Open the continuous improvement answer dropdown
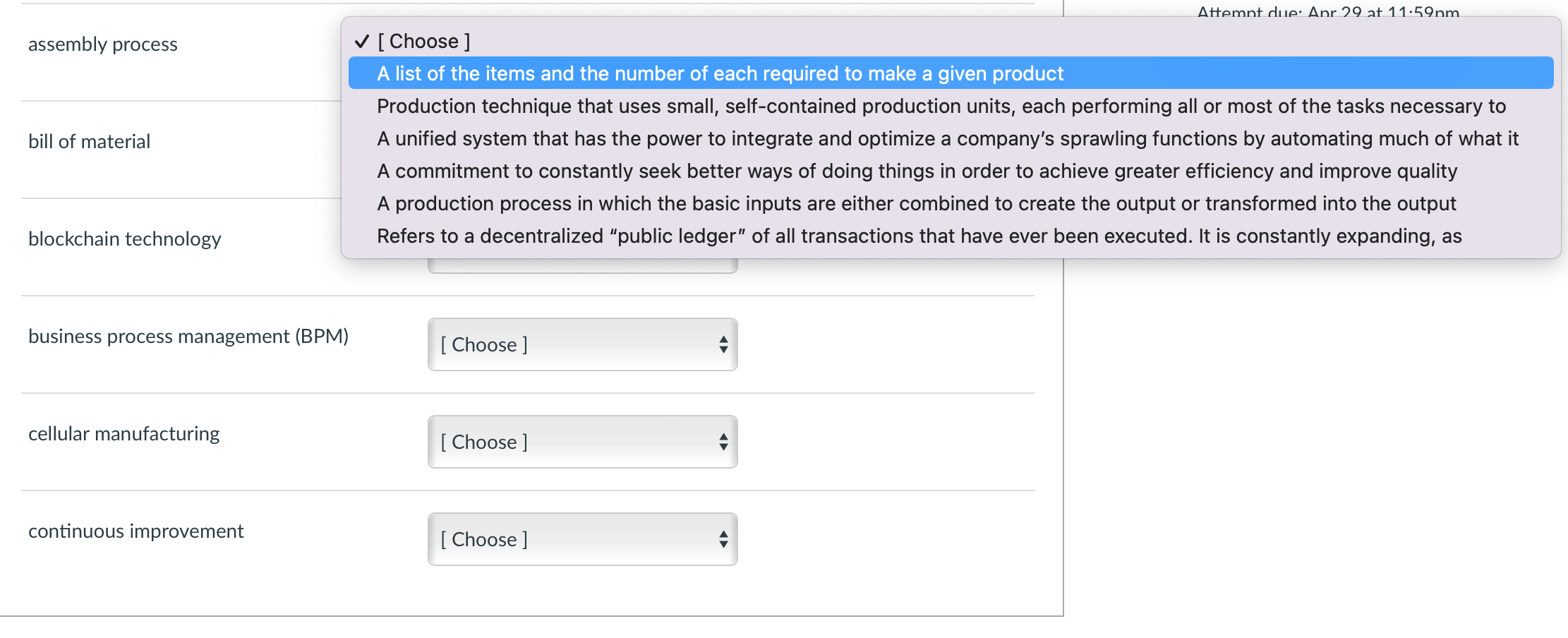1568x638 pixels. pyautogui.click(x=581, y=539)
